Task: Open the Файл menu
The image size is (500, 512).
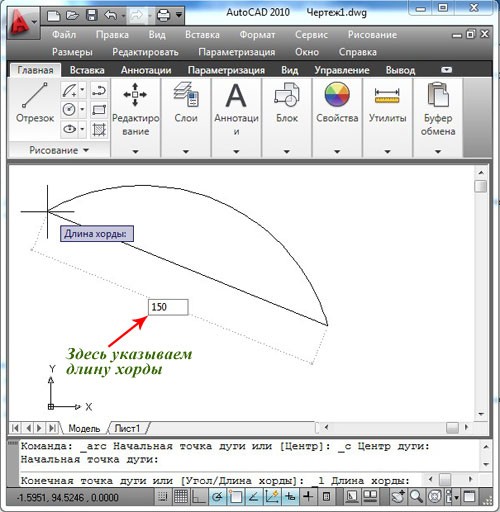Action: pos(64,35)
